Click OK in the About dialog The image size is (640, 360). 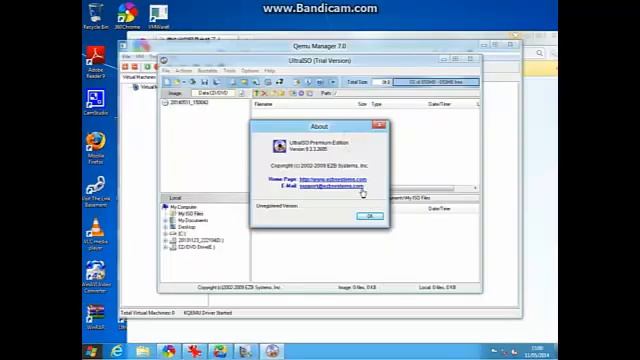click(x=370, y=216)
